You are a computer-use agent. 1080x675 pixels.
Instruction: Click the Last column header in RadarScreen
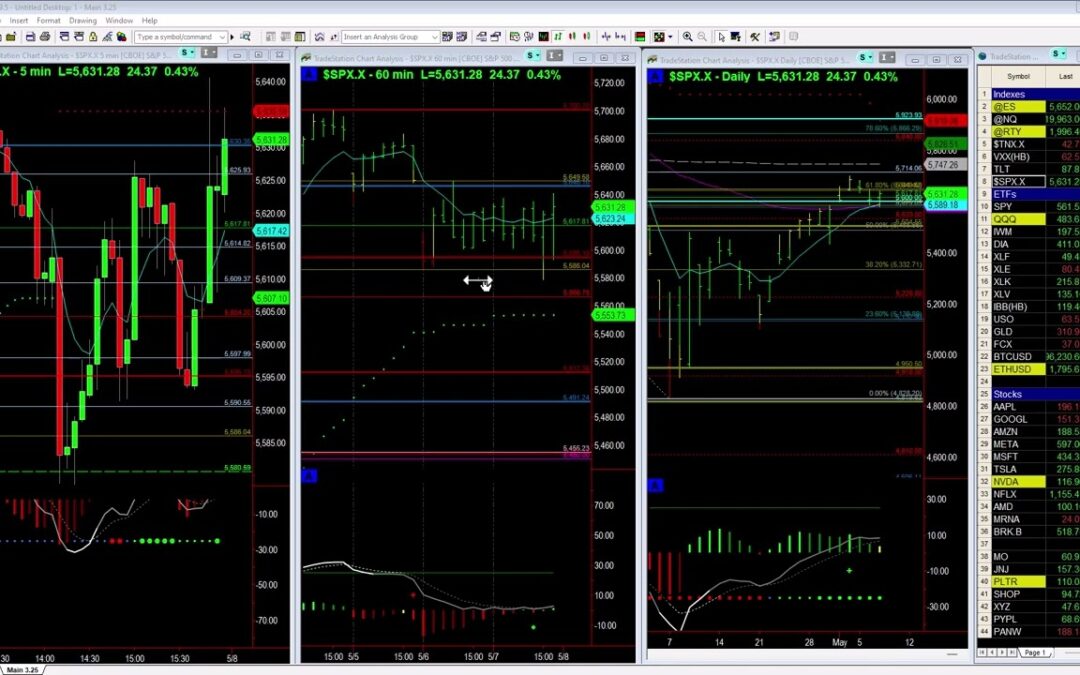click(1065, 76)
